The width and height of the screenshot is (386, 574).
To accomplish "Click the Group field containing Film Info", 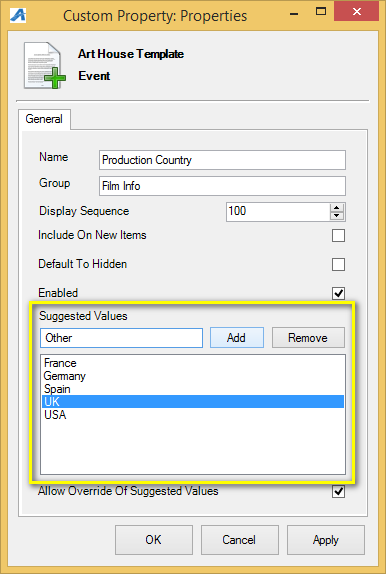I will 222,186.
